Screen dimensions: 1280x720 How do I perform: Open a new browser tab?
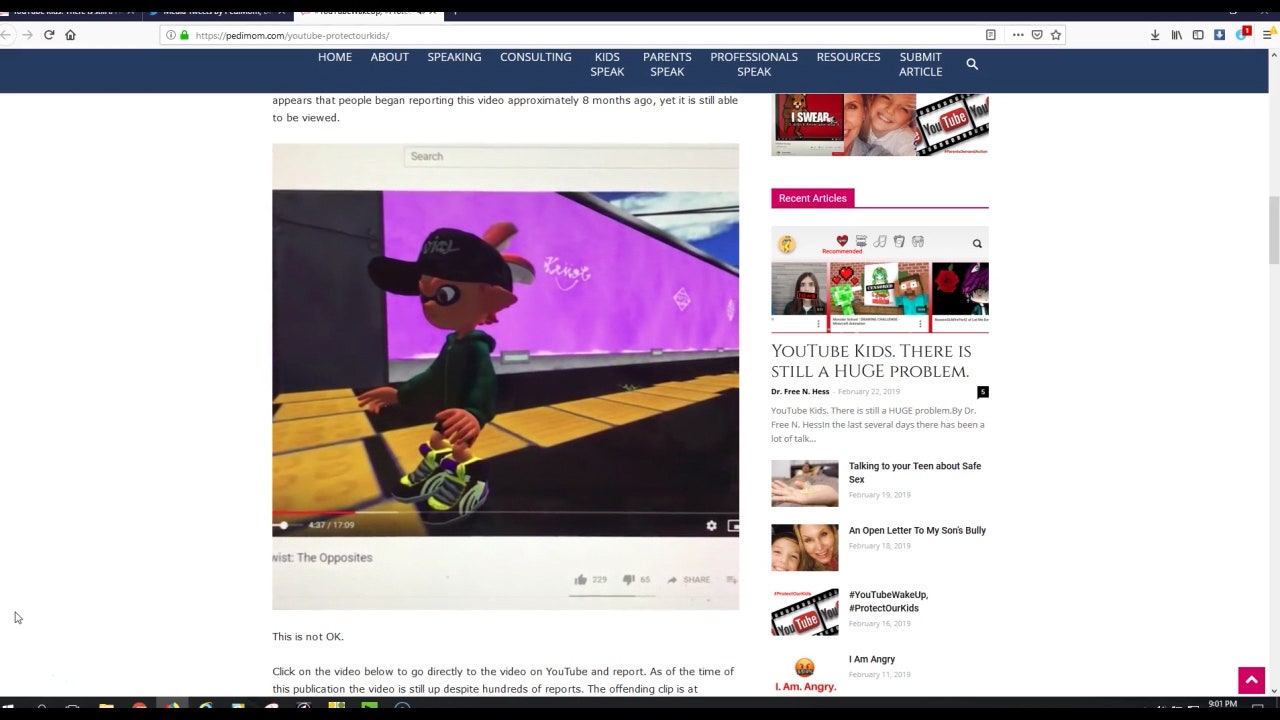coord(455,12)
